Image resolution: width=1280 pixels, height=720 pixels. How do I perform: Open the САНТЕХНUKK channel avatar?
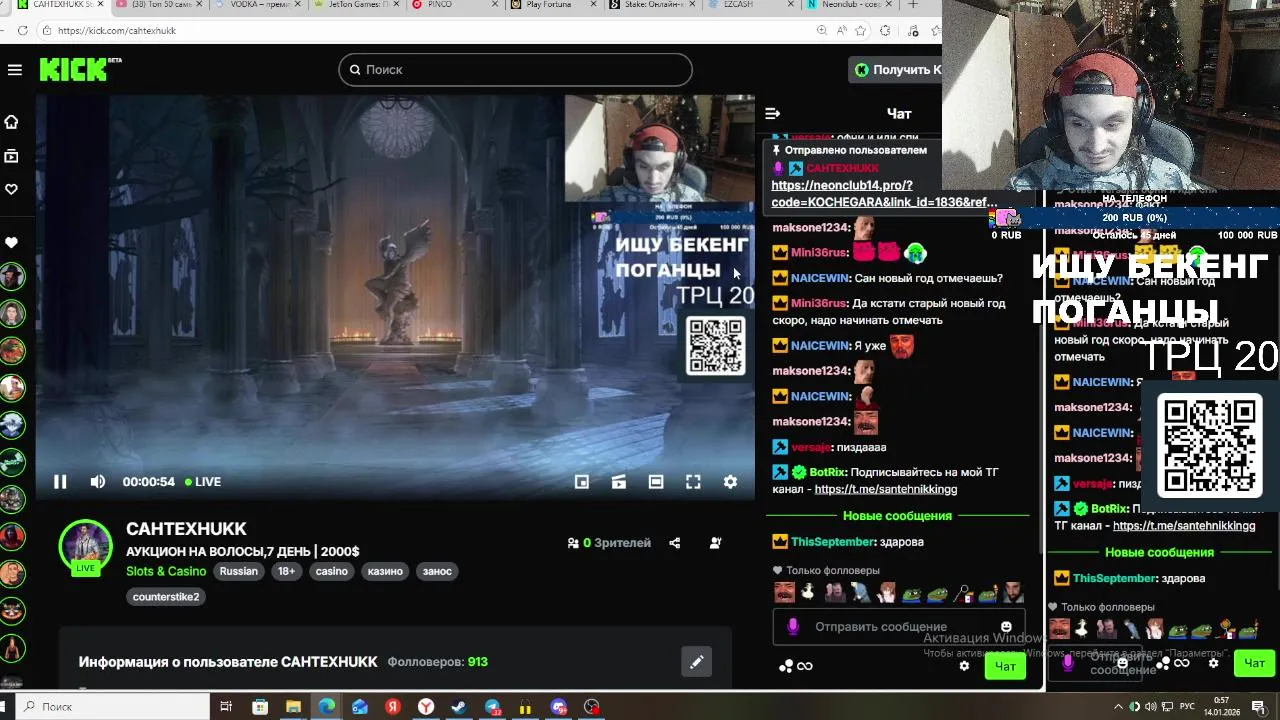pos(85,546)
